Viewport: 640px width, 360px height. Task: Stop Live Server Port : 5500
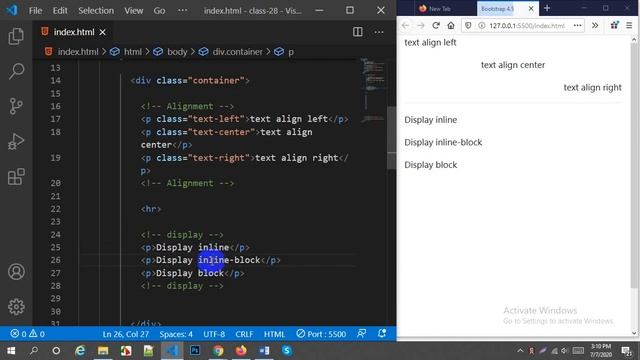tap(321, 334)
